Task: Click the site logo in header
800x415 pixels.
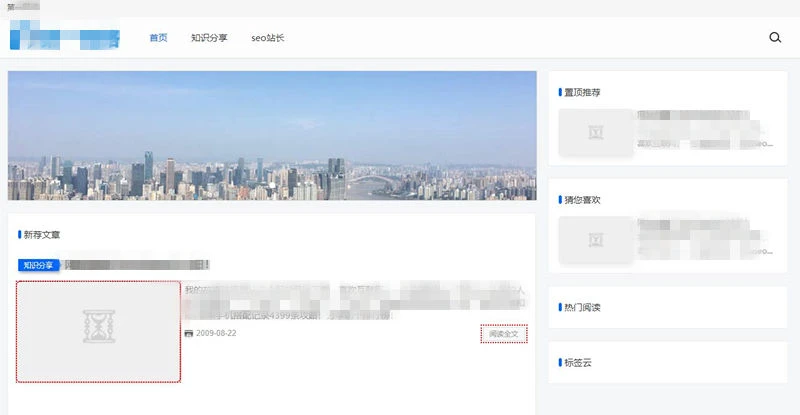Action: tap(65, 39)
